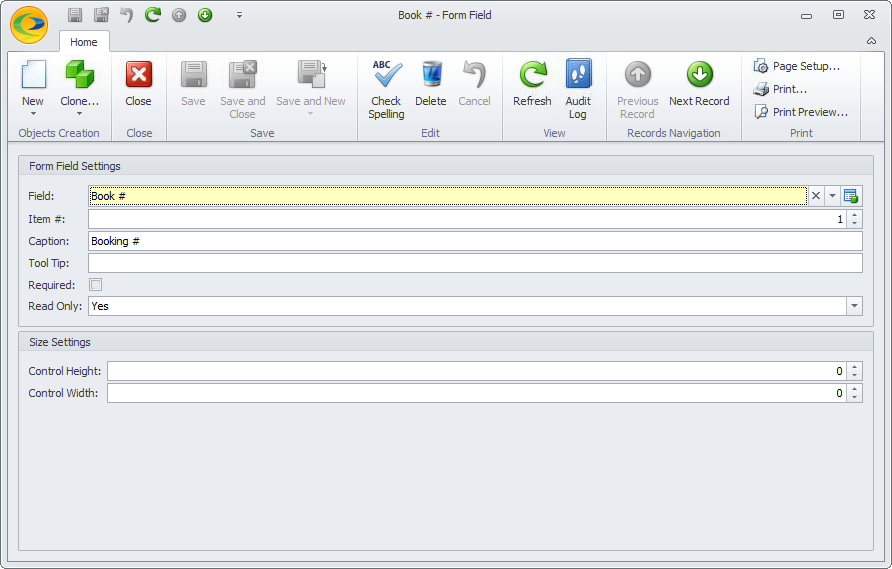Toggle the Required checkbox
The height and width of the screenshot is (569, 892).
(96, 284)
